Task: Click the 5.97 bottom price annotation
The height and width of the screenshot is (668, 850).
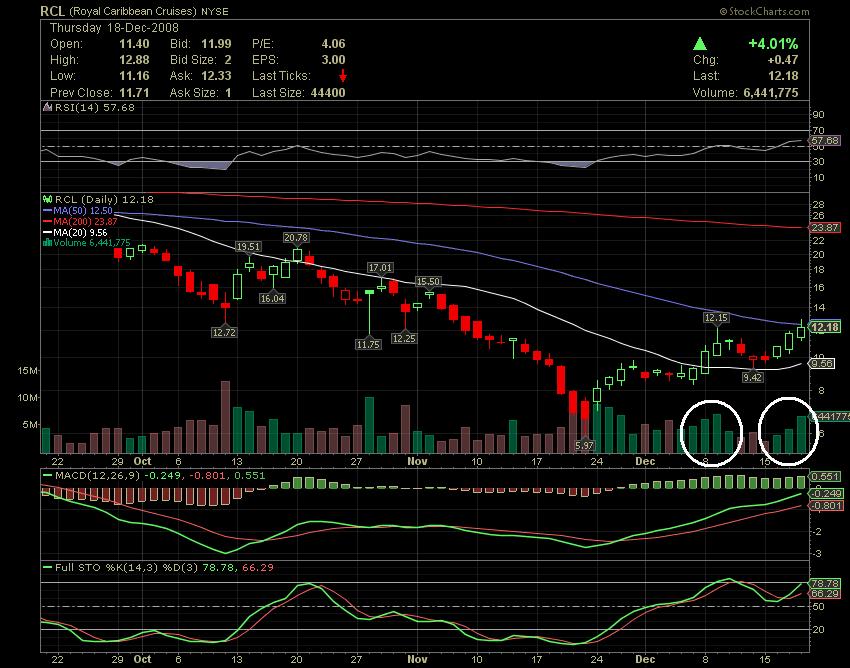Action: point(584,446)
